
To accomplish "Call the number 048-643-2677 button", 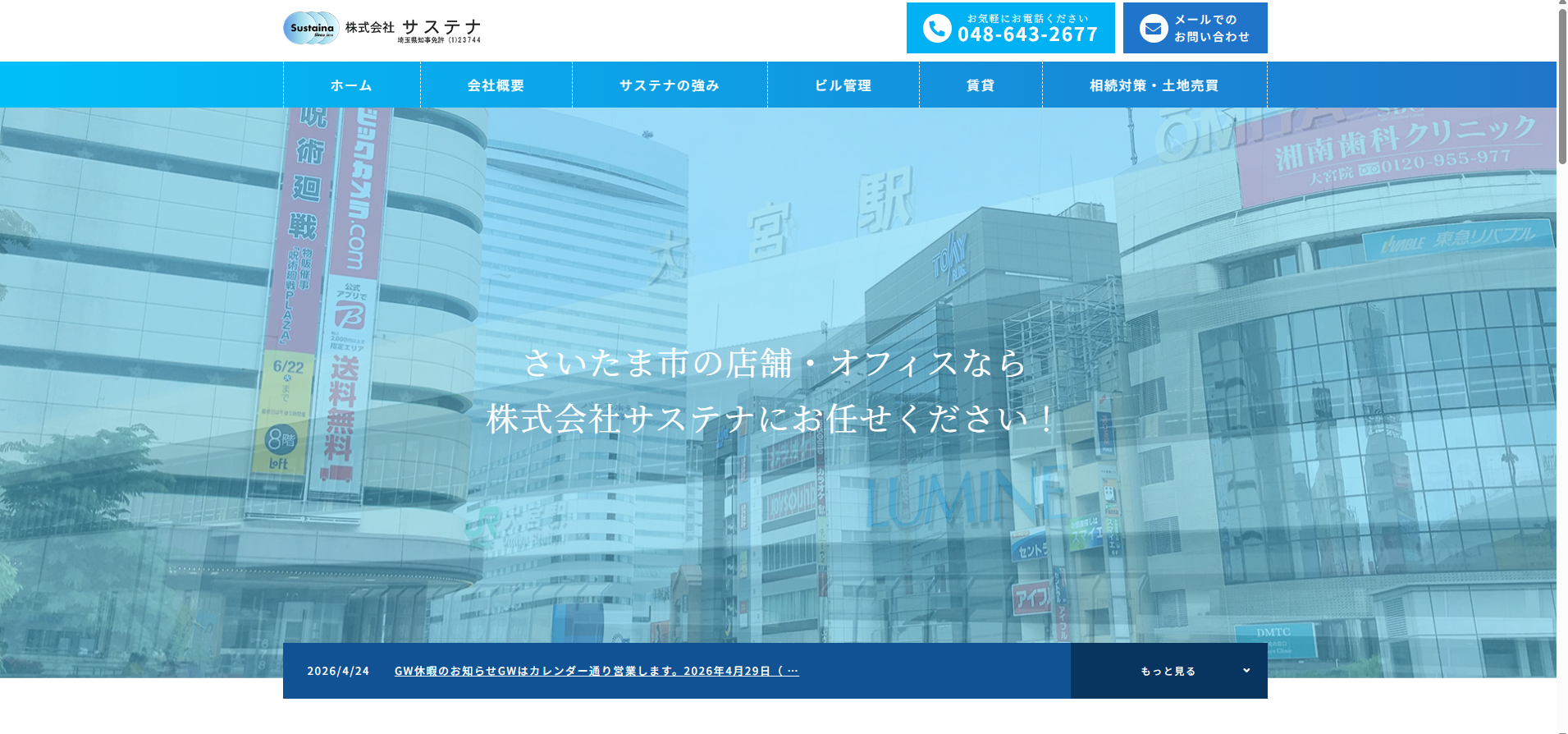I will point(1011,28).
